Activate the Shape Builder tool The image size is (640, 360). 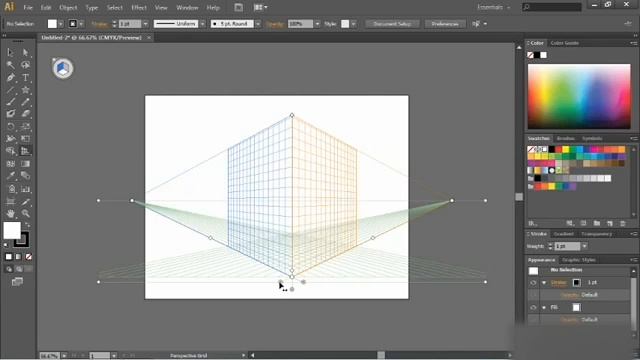pos(10,151)
